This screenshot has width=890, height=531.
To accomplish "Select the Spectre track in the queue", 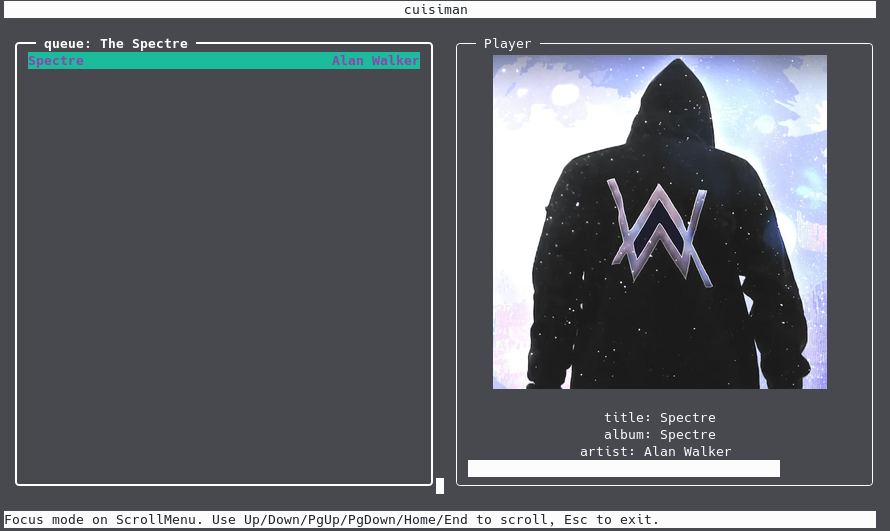I will (224, 61).
